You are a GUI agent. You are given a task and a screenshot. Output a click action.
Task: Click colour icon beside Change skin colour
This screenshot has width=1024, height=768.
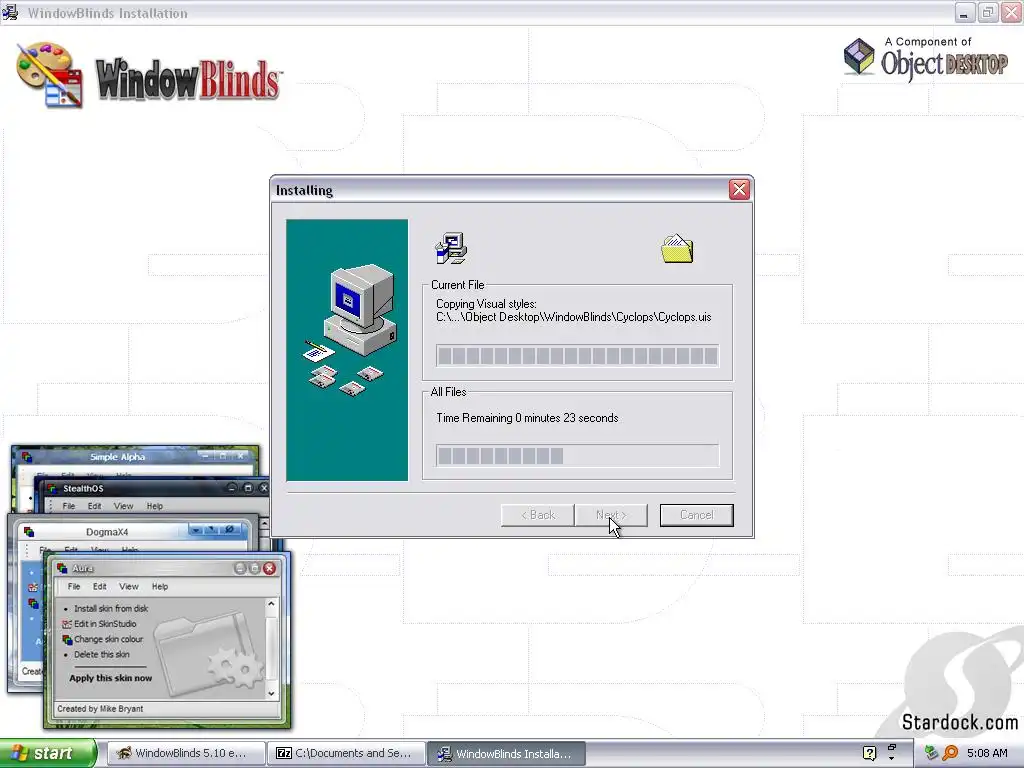[x=67, y=639]
